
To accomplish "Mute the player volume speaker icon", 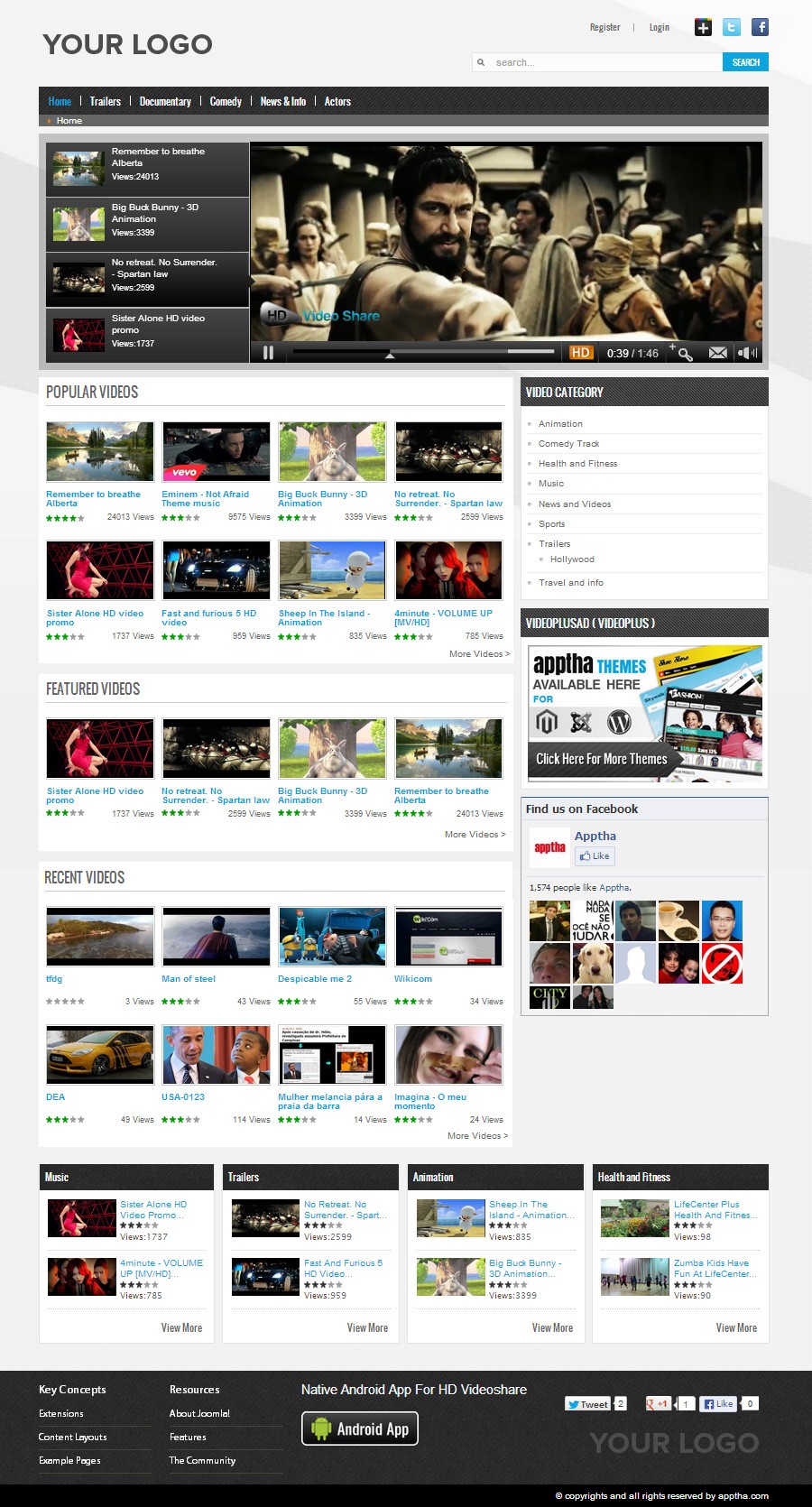I will tap(747, 353).
